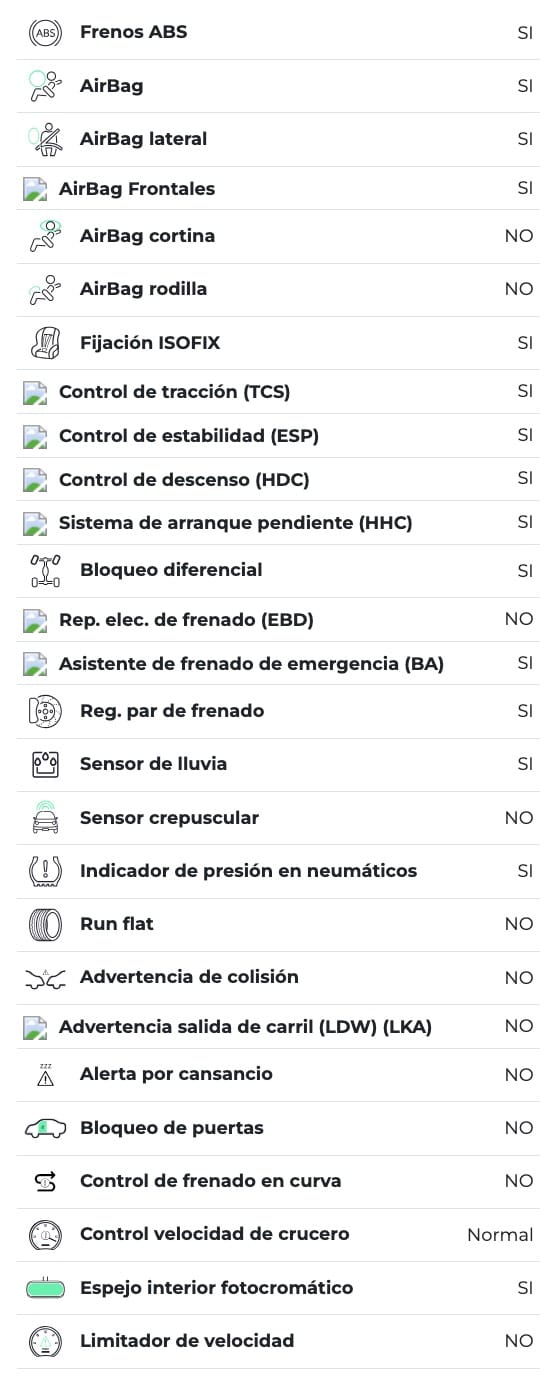This screenshot has width=556, height=1384.
Task: Click the Bloqueo diferencial axle icon
Action: (45, 570)
